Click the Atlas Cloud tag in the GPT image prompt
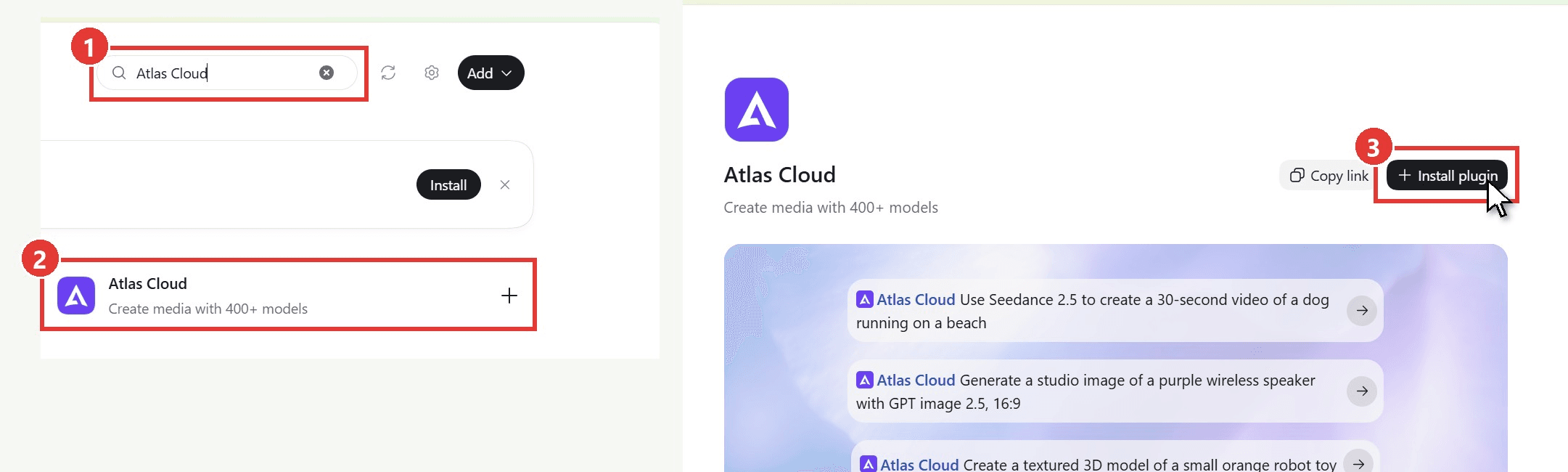This screenshot has width=1568, height=472. click(906, 380)
